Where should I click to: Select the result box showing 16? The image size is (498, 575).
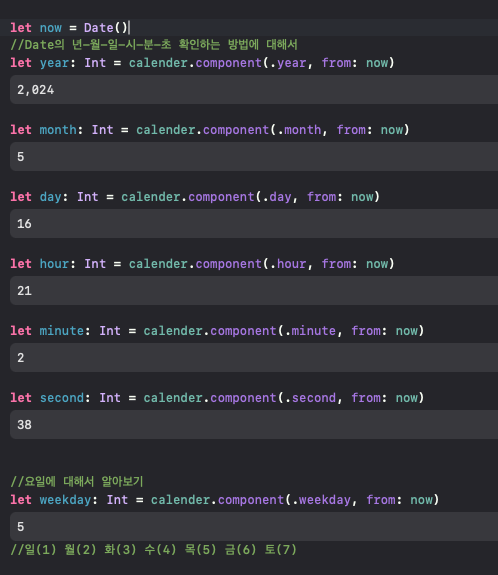(254, 224)
